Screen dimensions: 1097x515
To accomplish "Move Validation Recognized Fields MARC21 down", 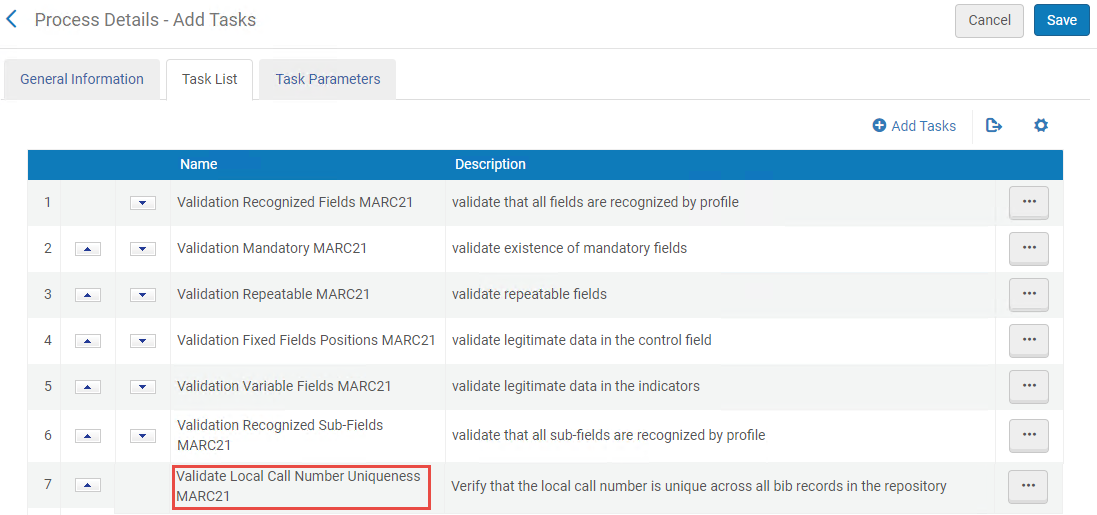I will click(x=143, y=203).
